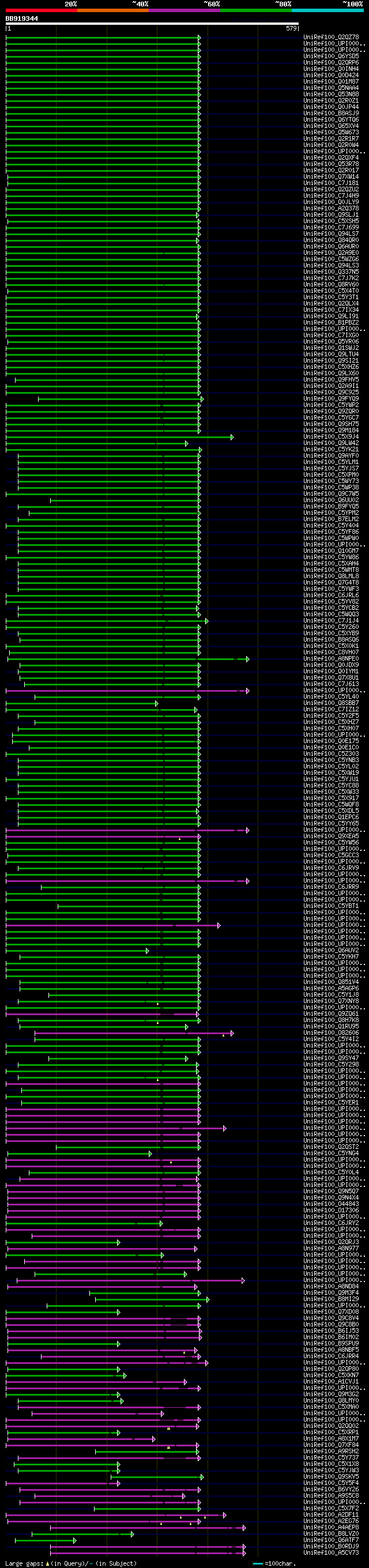Click the short green bar for UniRef100_Q6ATF7
This screenshot has height=1568, width=369.
click(x=46, y=1540)
